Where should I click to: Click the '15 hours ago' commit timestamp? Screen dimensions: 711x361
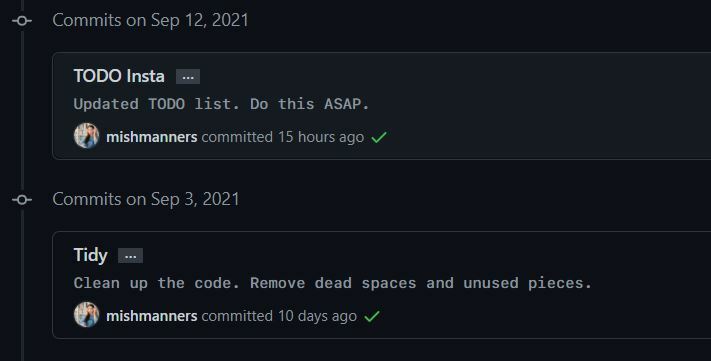point(321,137)
